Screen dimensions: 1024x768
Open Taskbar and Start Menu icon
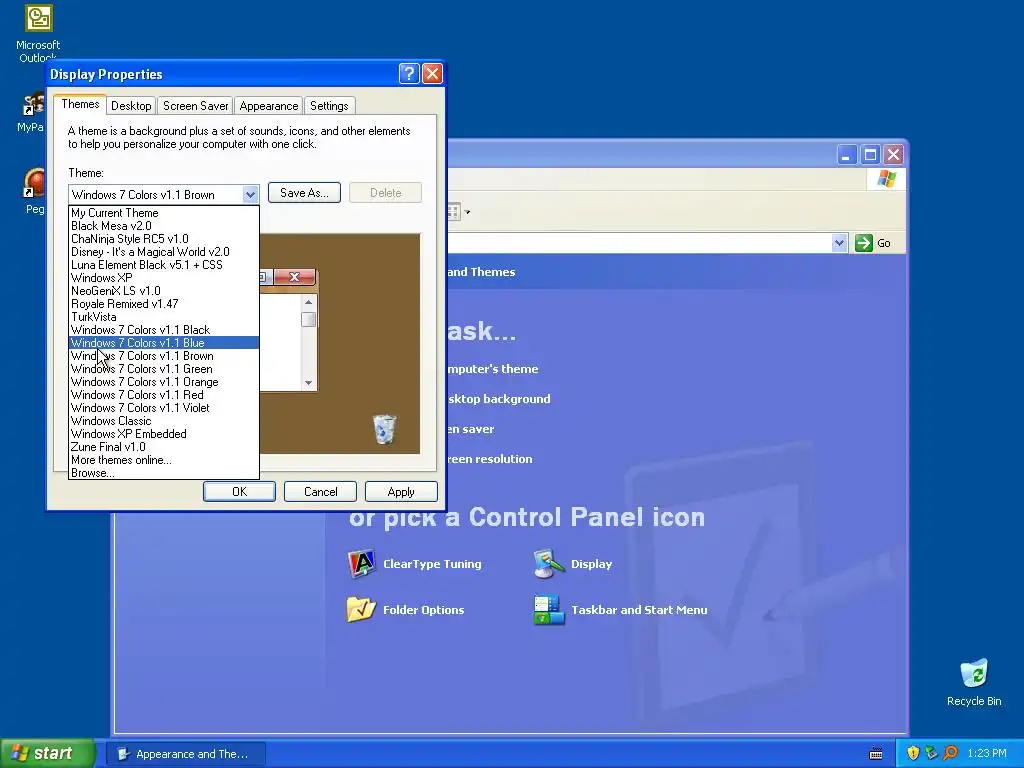pyautogui.click(x=549, y=609)
